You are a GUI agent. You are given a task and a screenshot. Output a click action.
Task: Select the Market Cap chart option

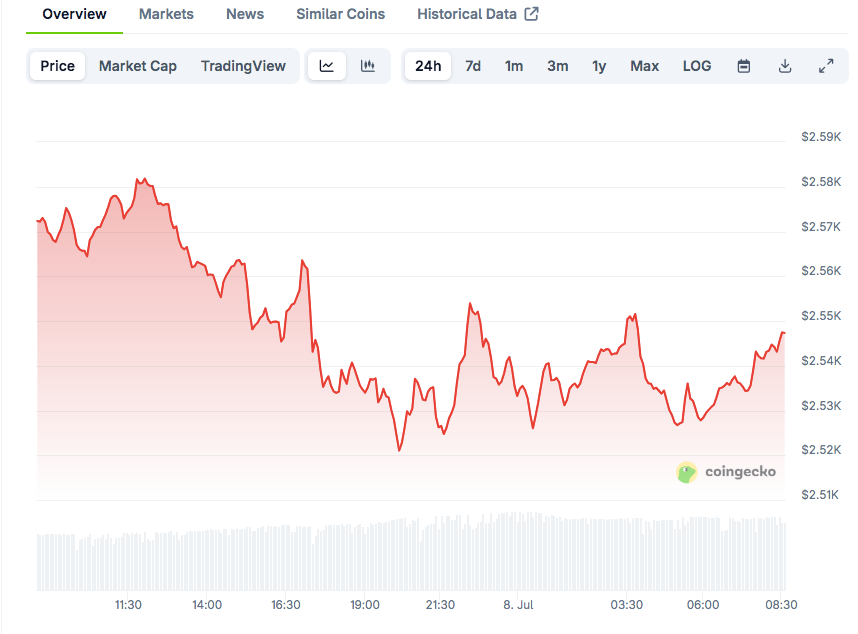[x=138, y=66]
